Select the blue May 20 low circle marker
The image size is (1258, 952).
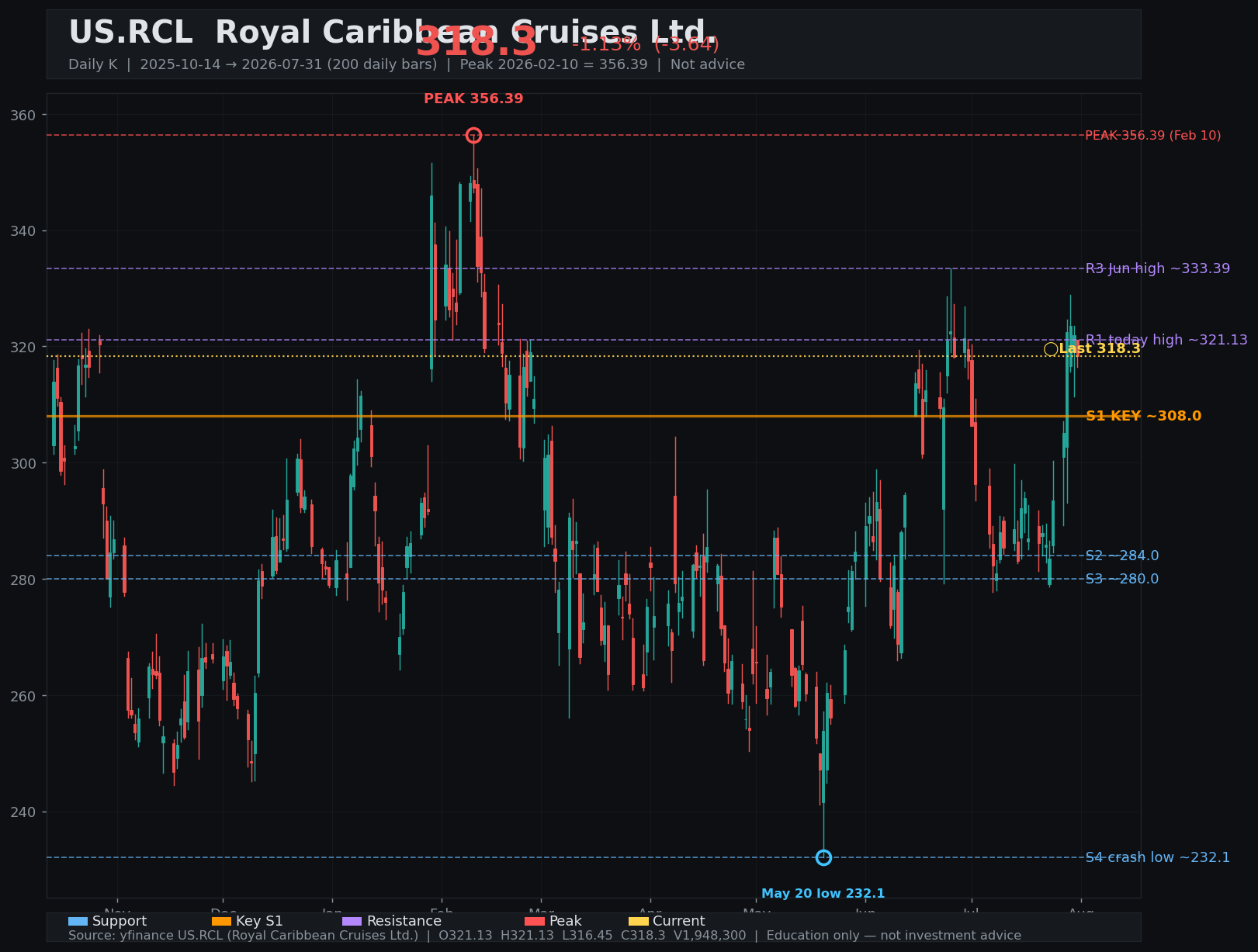[x=823, y=857]
